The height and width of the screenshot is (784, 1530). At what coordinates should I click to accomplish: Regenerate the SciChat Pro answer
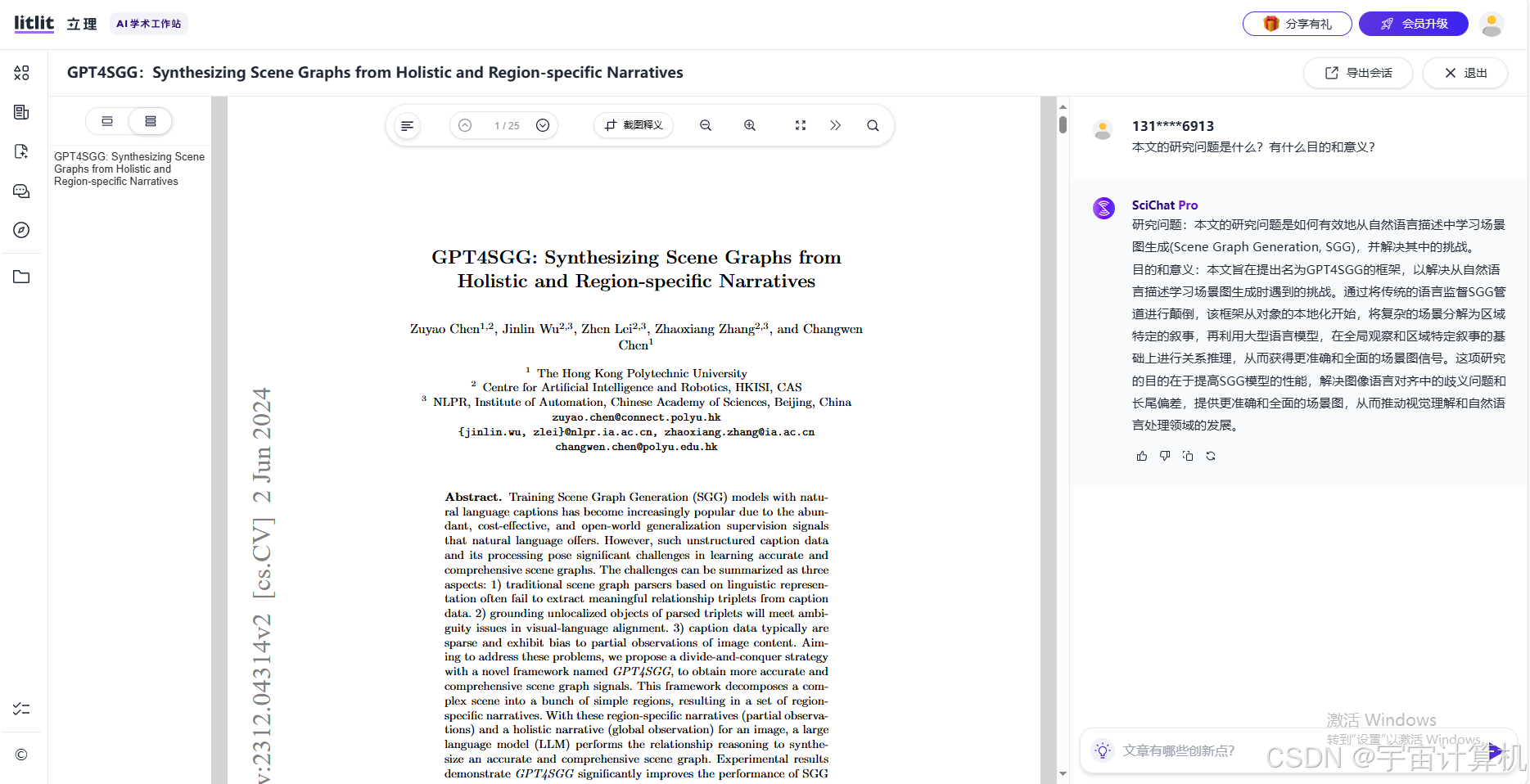coord(1211,456)
